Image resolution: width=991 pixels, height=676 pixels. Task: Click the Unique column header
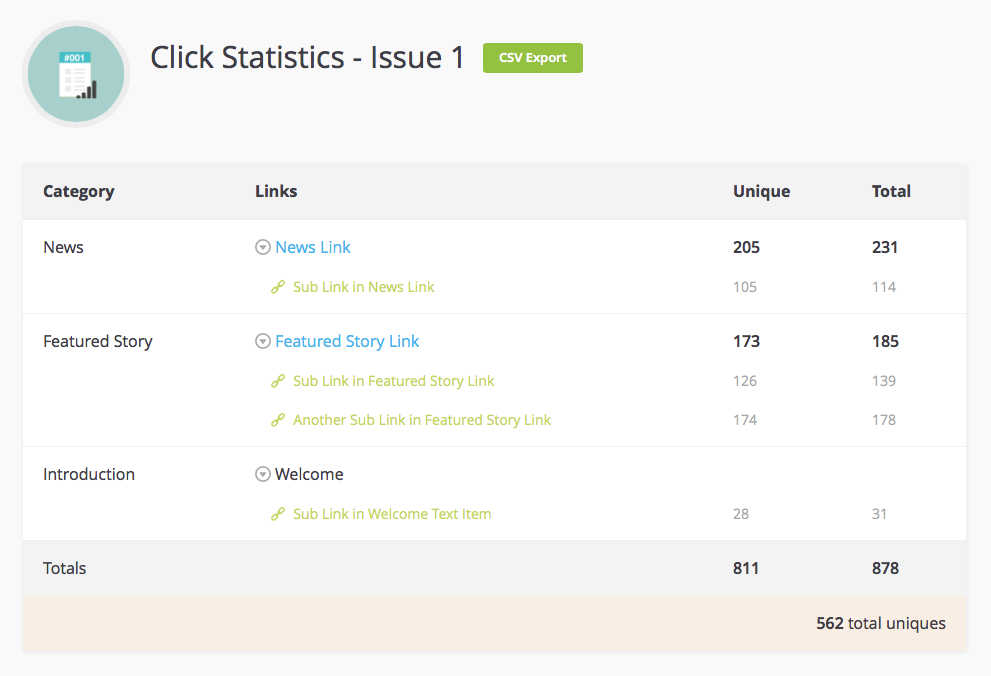pos(761,191)
